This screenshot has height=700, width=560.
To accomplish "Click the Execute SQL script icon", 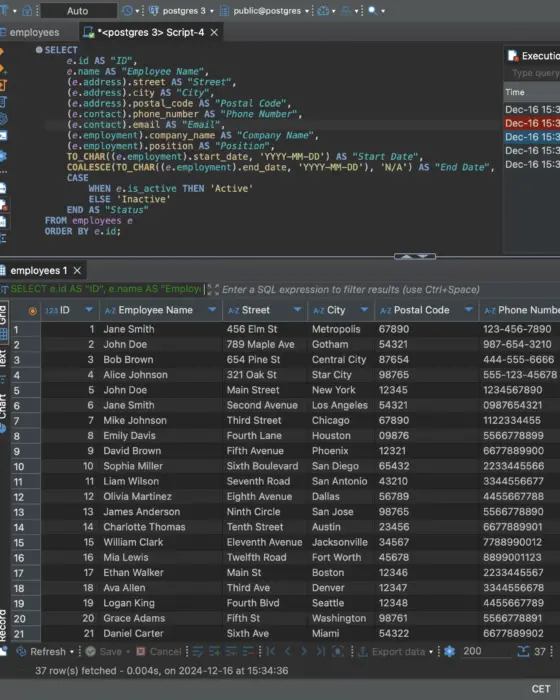I will coord(2,85).
